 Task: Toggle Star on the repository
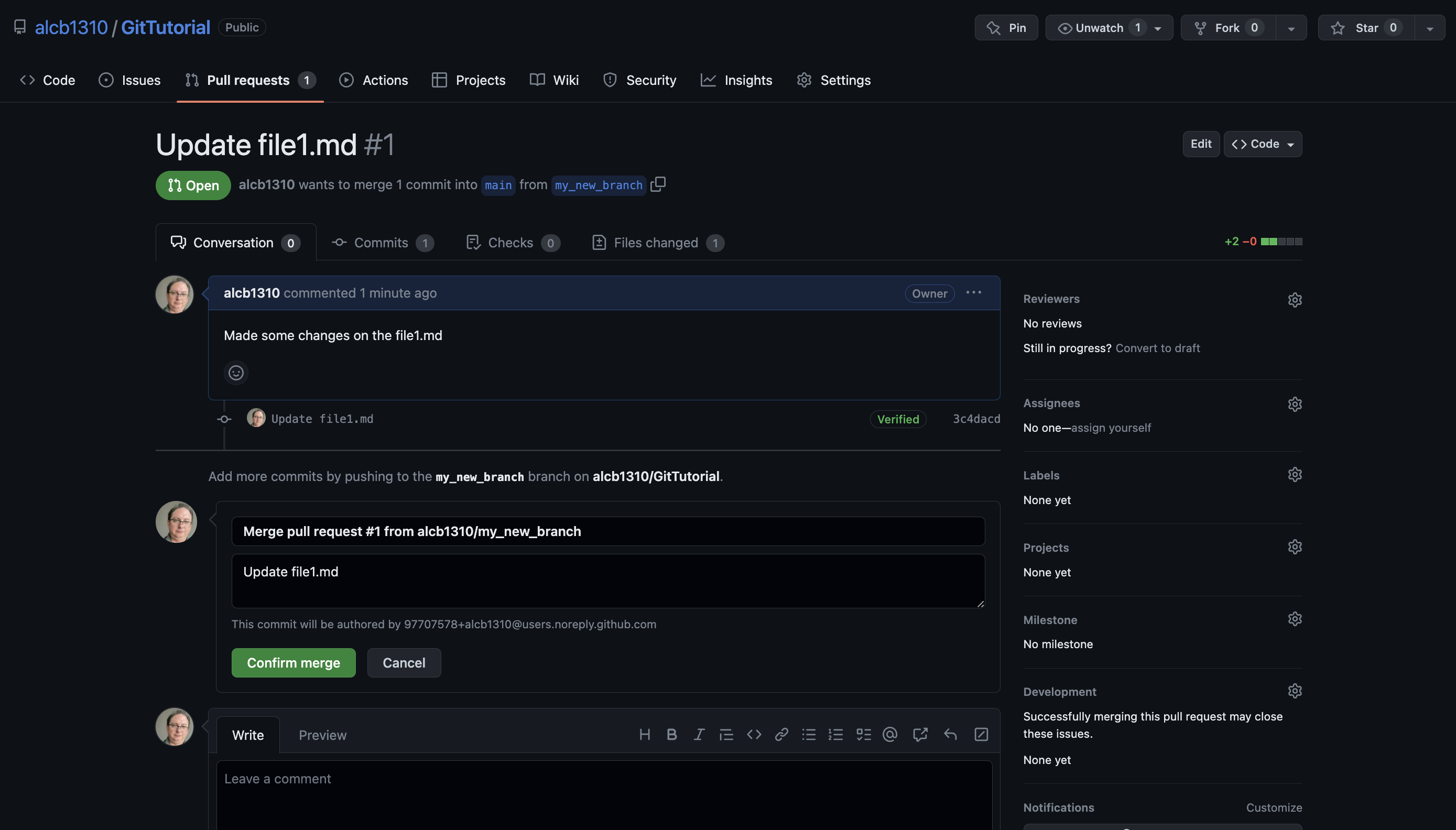[1366, 28]
